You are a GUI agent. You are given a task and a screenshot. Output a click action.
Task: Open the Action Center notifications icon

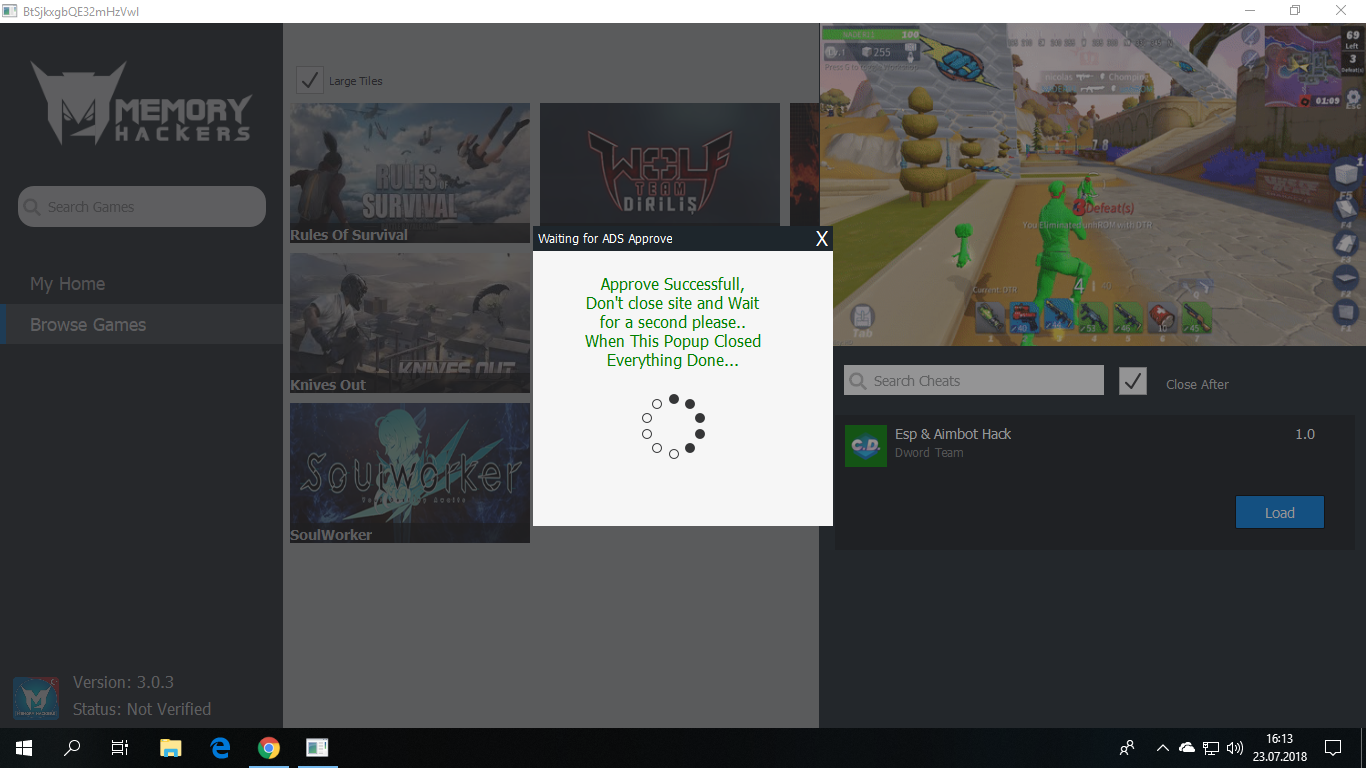(x=1333, y=747)
